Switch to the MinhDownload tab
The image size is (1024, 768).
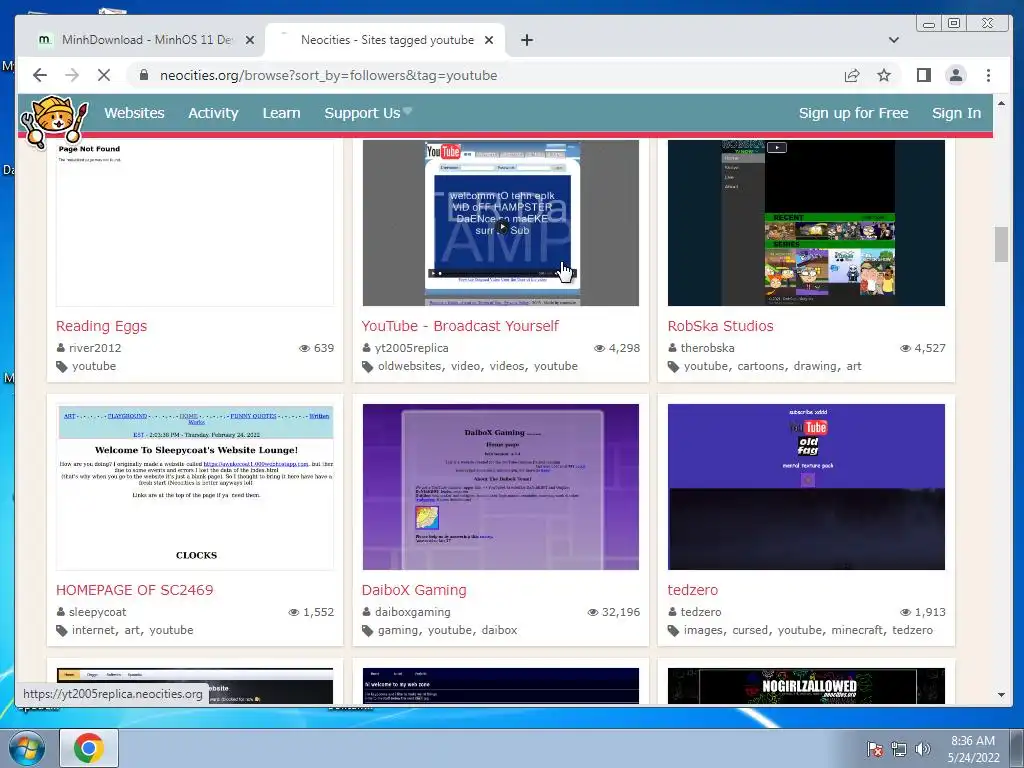coord(147,40)
